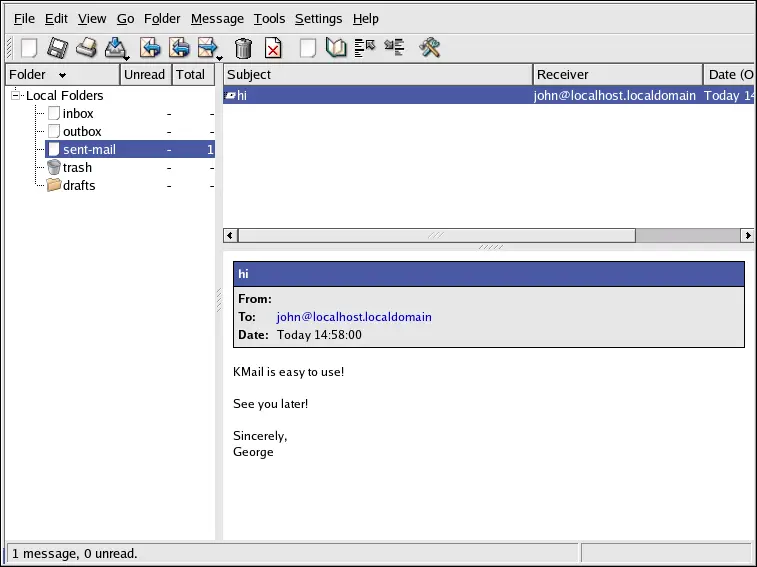This screenshot has height=567, width=757.
Task: Click the Save As floppy disk icon
Action: point(58,48)
